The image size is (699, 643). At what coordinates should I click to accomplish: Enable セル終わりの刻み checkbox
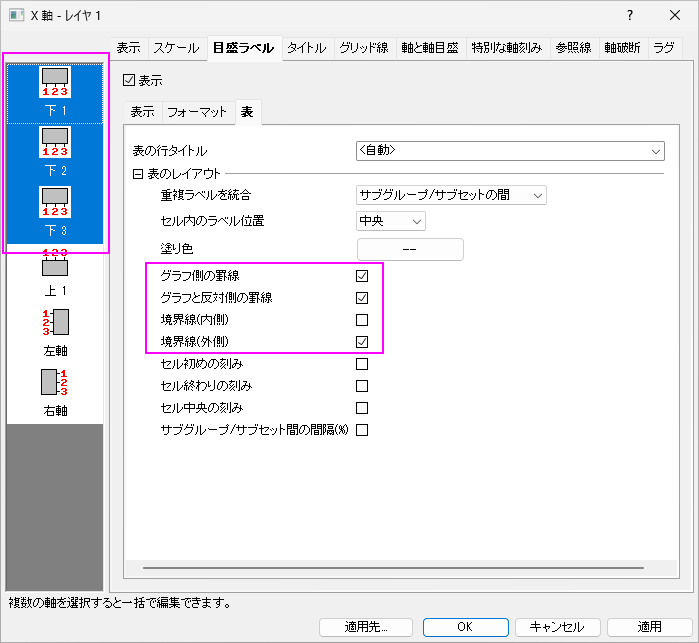point(362,386)
